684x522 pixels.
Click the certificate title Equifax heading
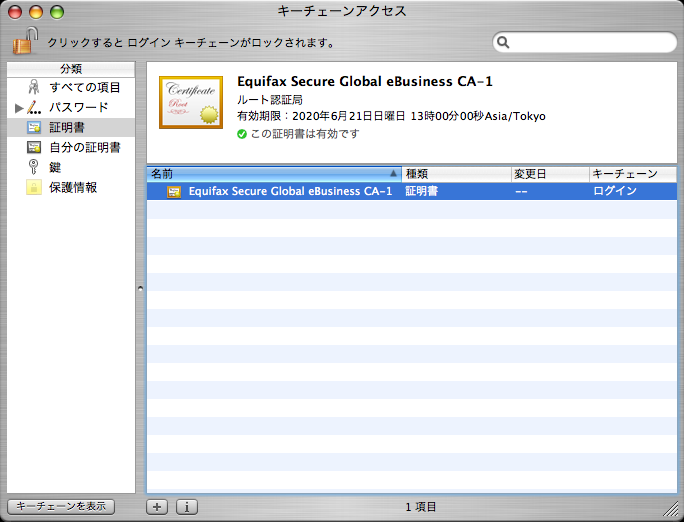365,82
